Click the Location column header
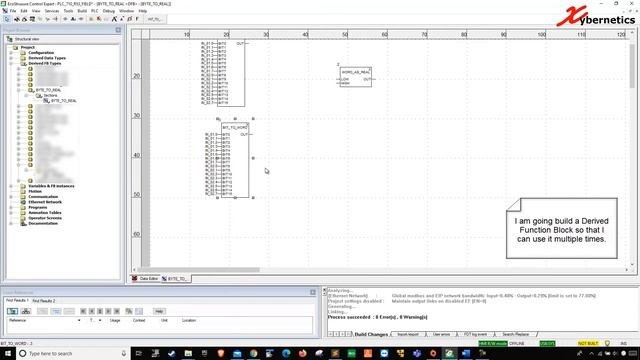The height and width of the screenshot is (360, 640). point(189,320)
